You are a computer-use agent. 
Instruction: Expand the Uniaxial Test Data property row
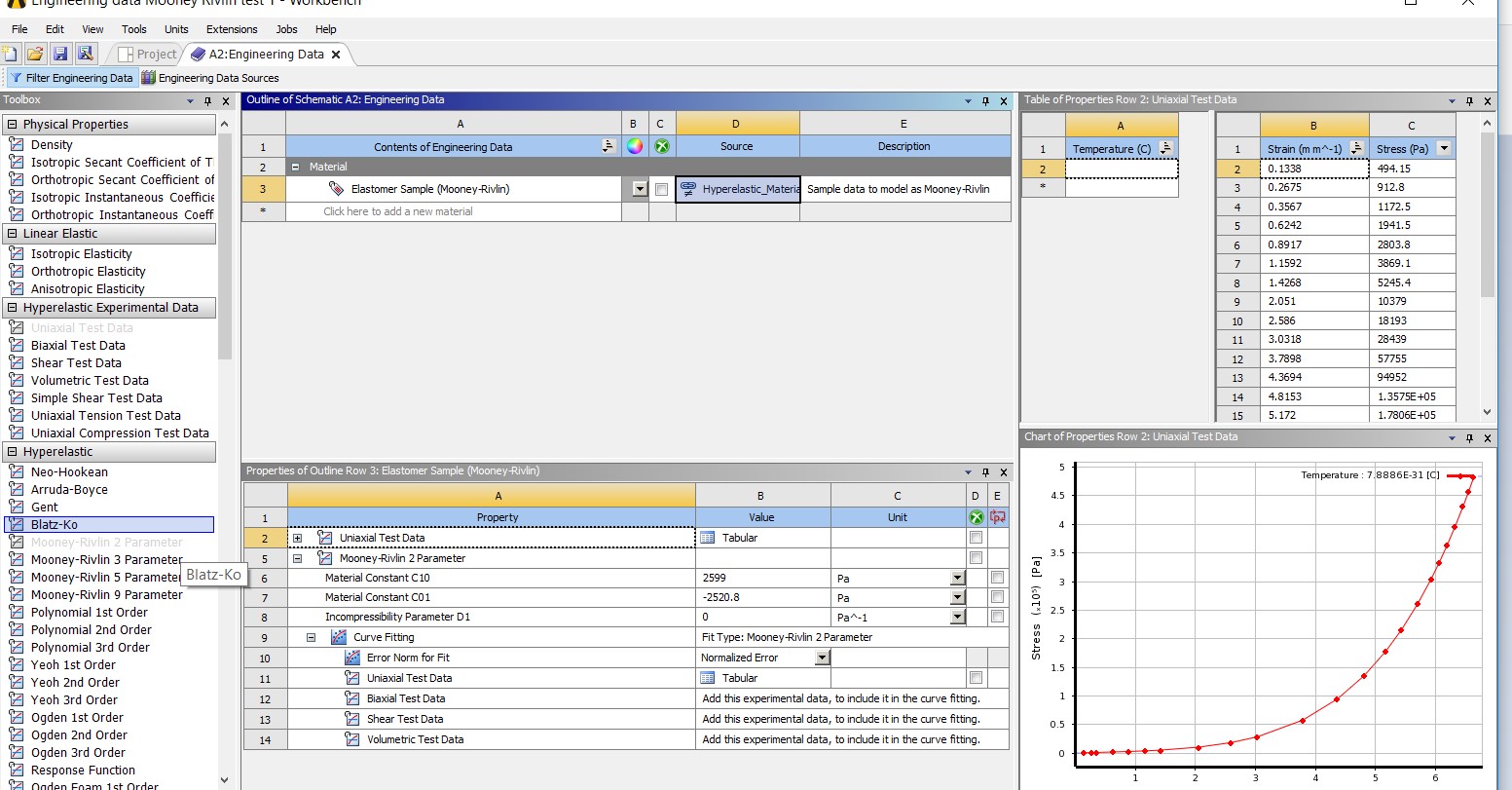298,538
